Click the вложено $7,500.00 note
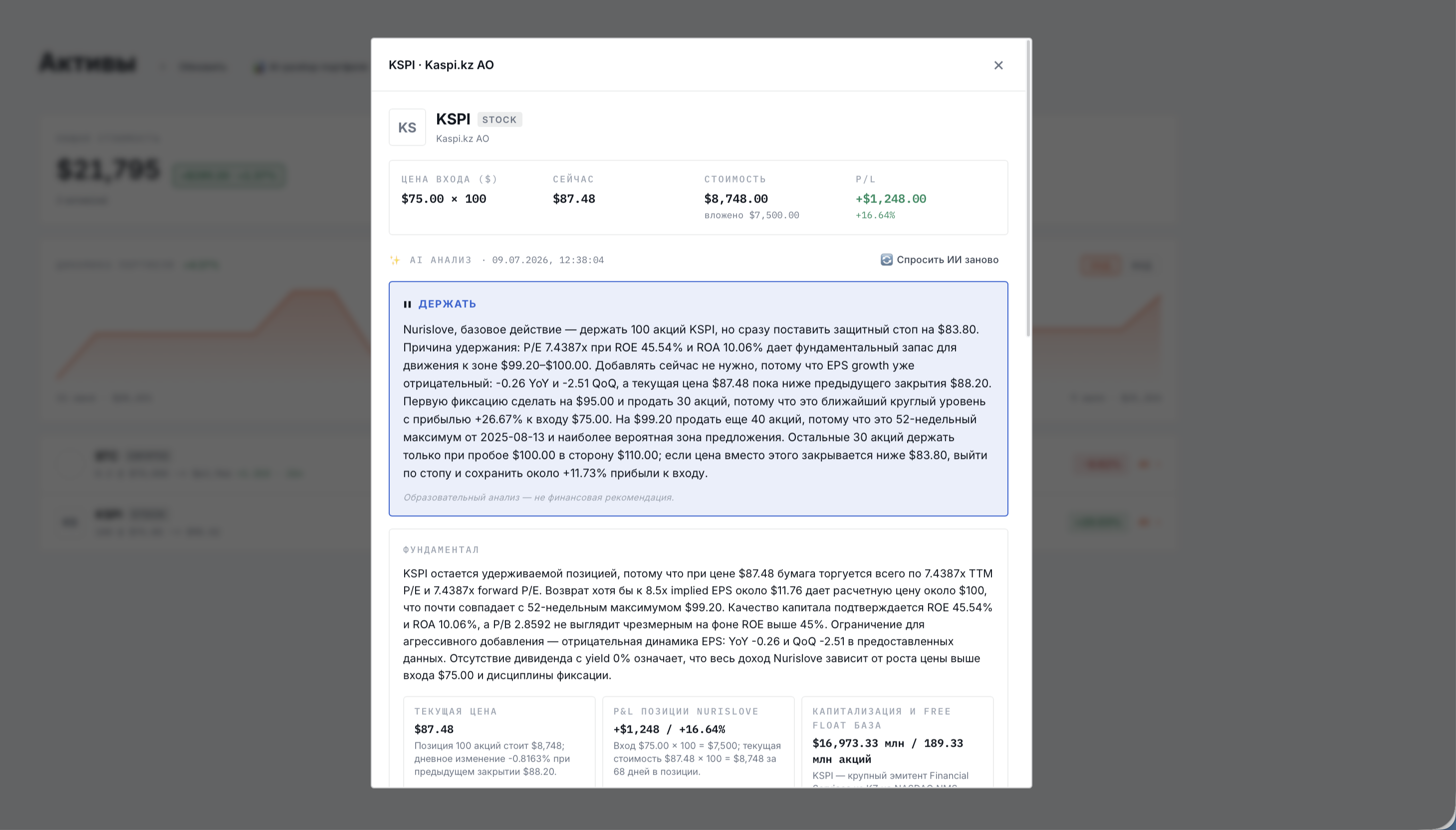 [751, 215]
